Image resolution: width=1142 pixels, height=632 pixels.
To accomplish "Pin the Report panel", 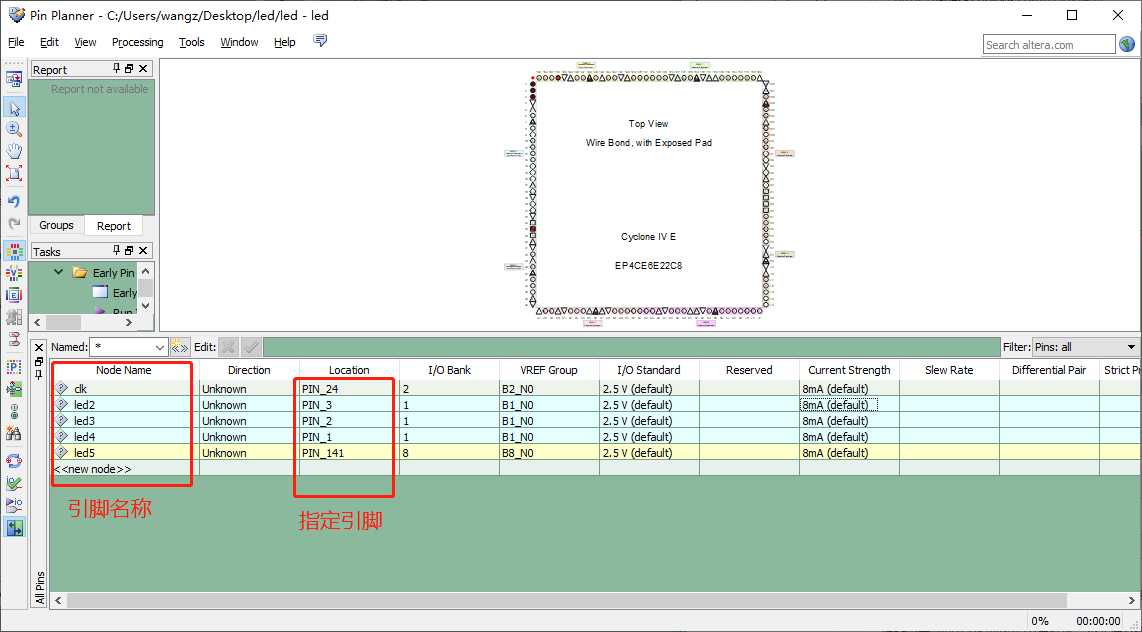I will tap(117, 68).
